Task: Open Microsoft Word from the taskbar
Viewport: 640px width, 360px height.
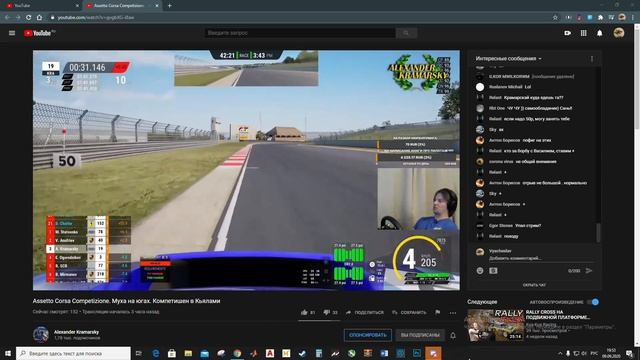Action: tap(384, 353)
